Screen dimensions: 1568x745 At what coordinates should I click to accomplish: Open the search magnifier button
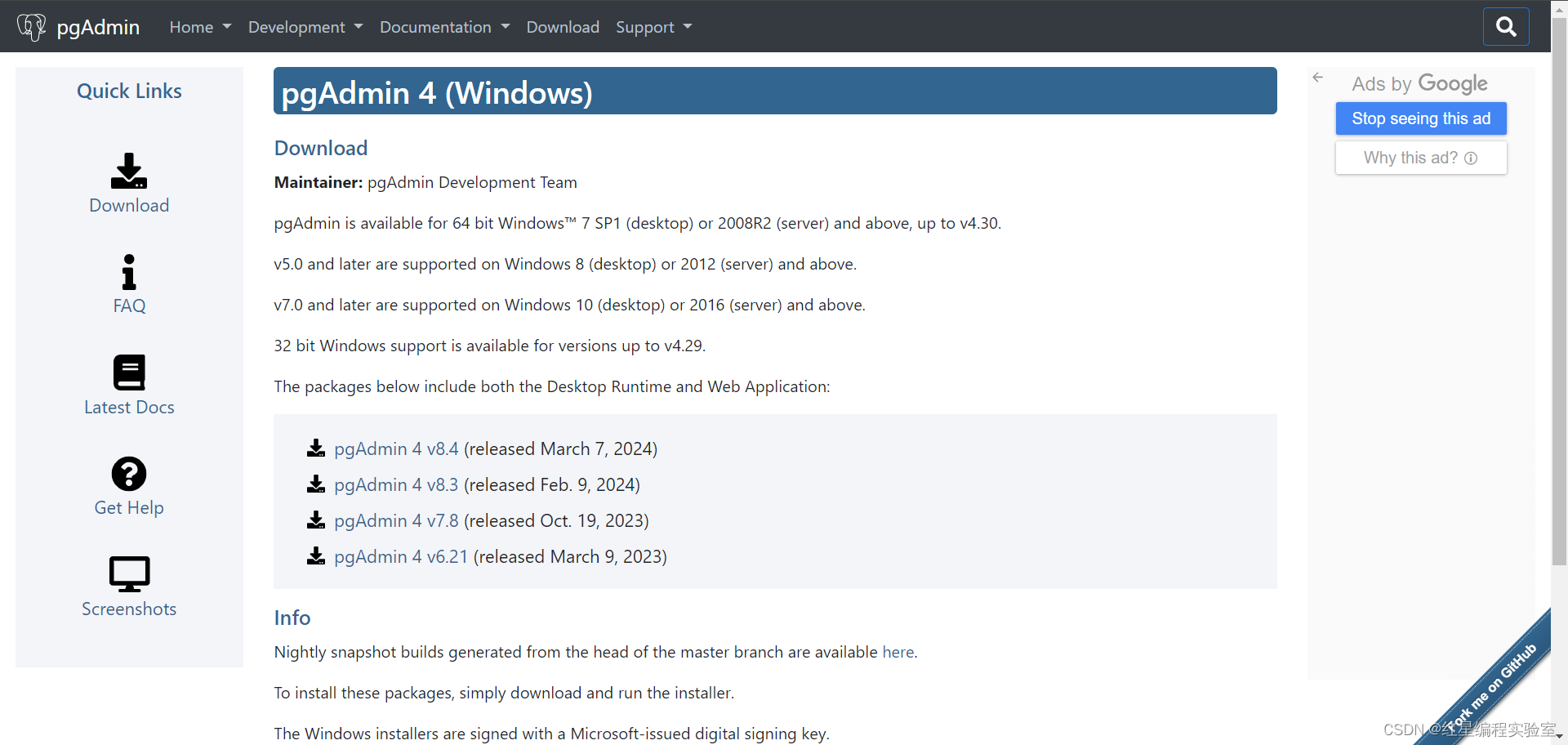1506,27
